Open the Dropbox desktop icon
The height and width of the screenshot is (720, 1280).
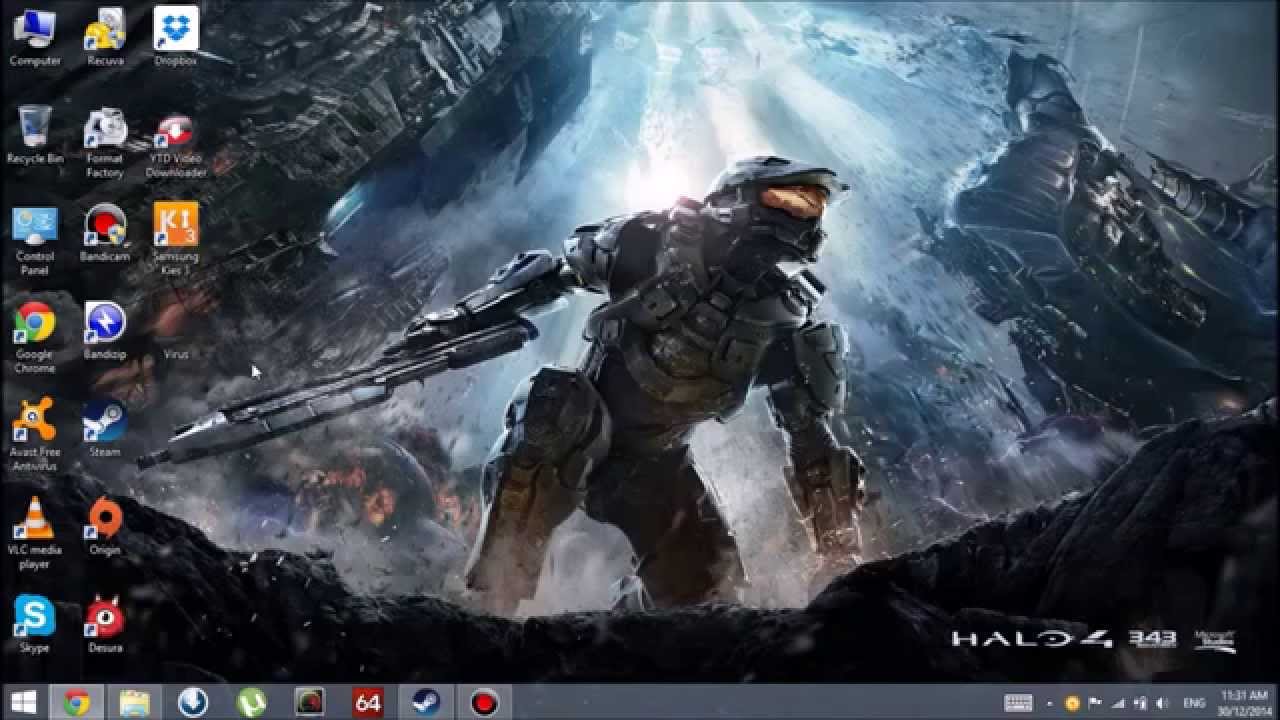(176, 37)
